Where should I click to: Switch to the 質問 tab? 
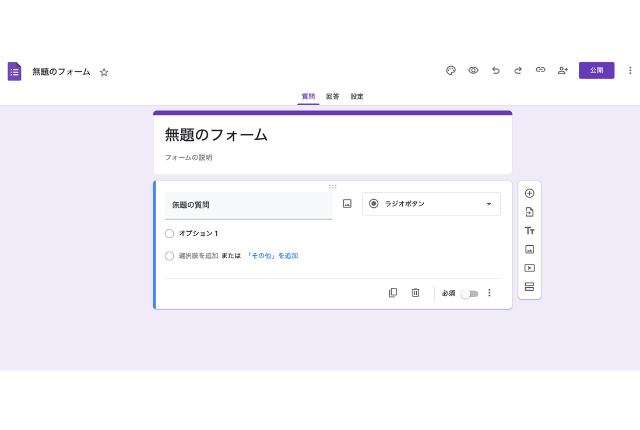click(308, 96)
